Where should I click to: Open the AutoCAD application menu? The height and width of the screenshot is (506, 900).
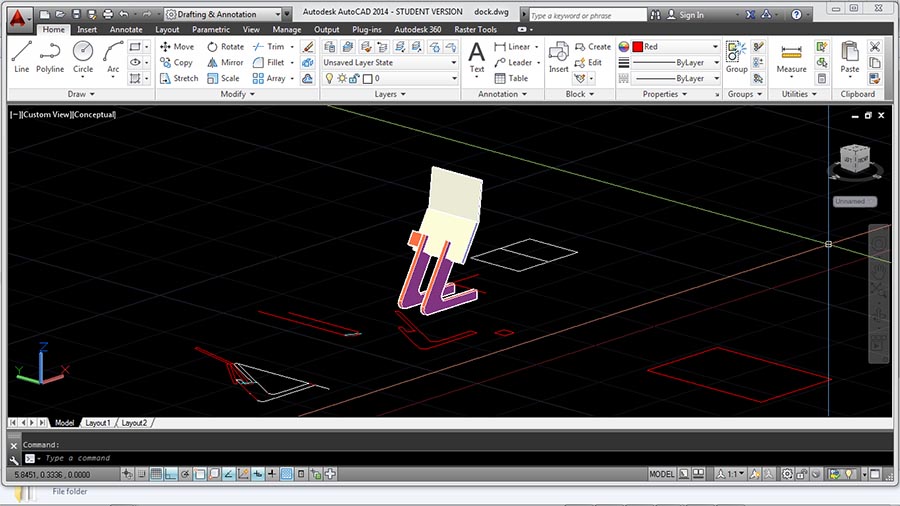click(18, 18)
